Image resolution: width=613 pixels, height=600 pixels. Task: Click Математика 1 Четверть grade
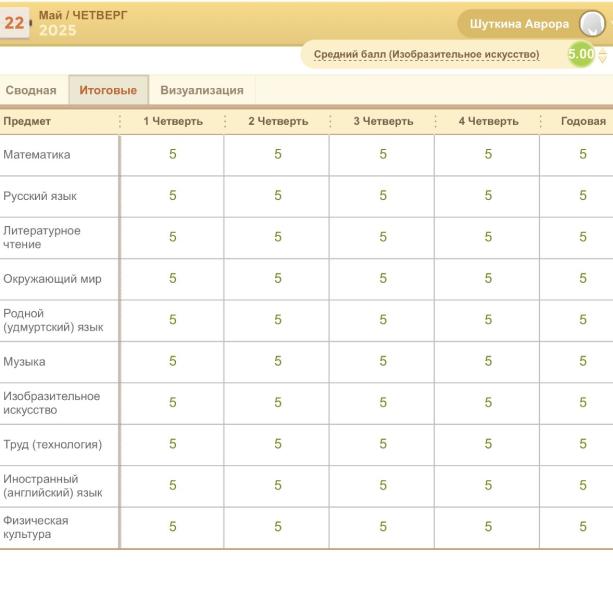point(172,154)
